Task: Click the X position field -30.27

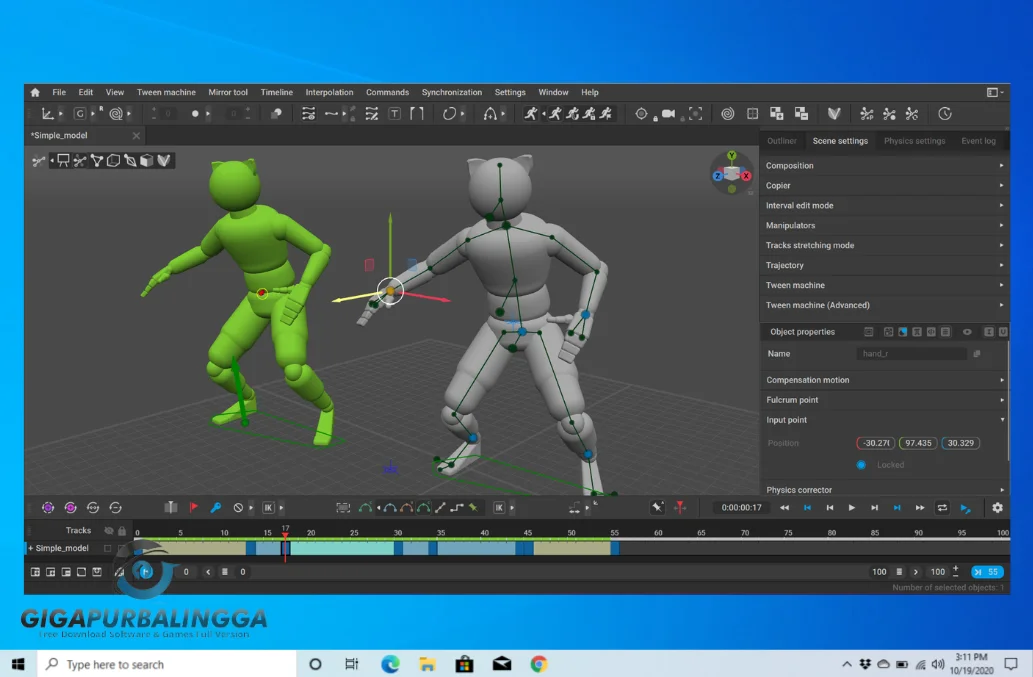Action: point(876,443)
